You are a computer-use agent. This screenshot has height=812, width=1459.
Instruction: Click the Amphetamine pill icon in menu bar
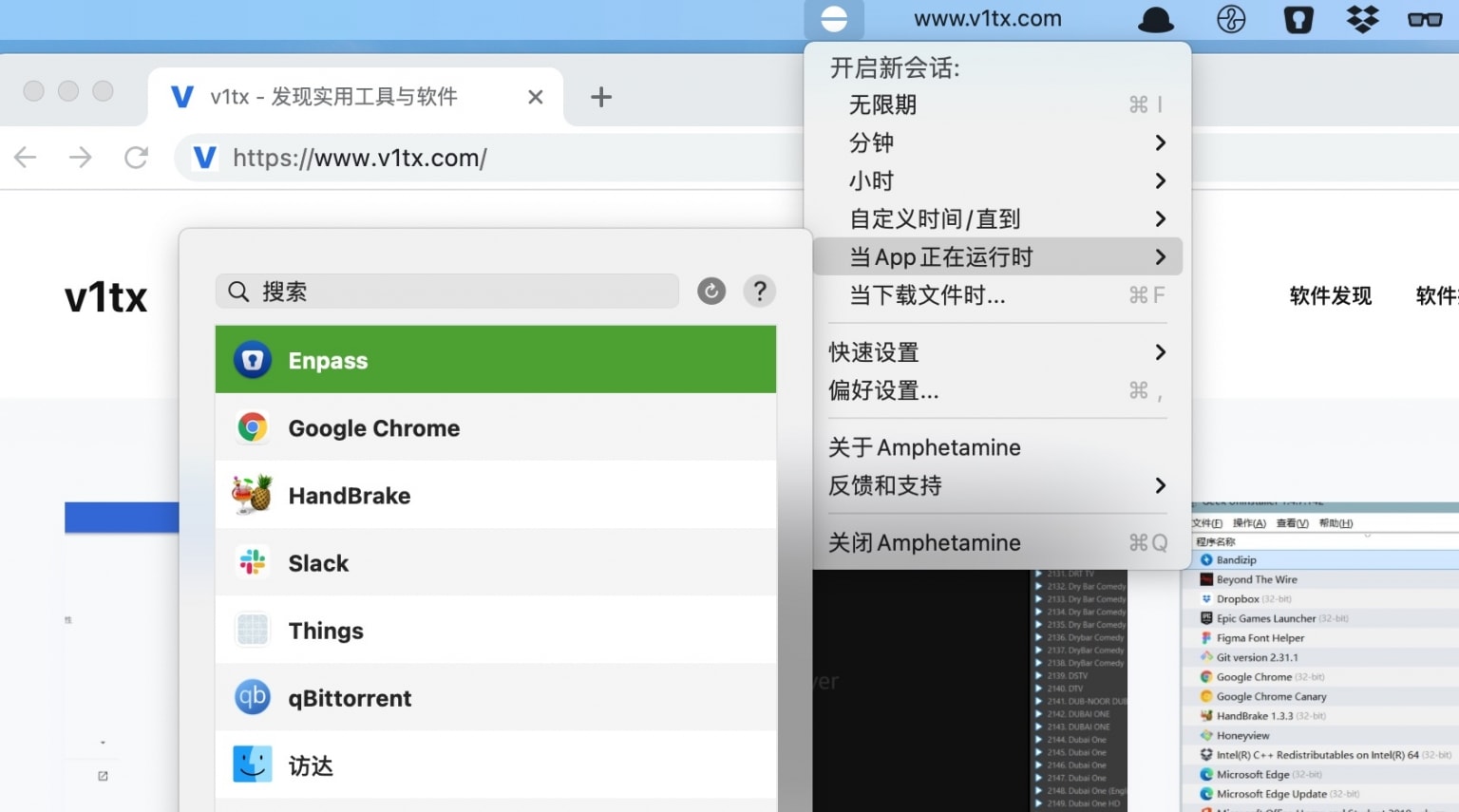click(x=833, y=18)
